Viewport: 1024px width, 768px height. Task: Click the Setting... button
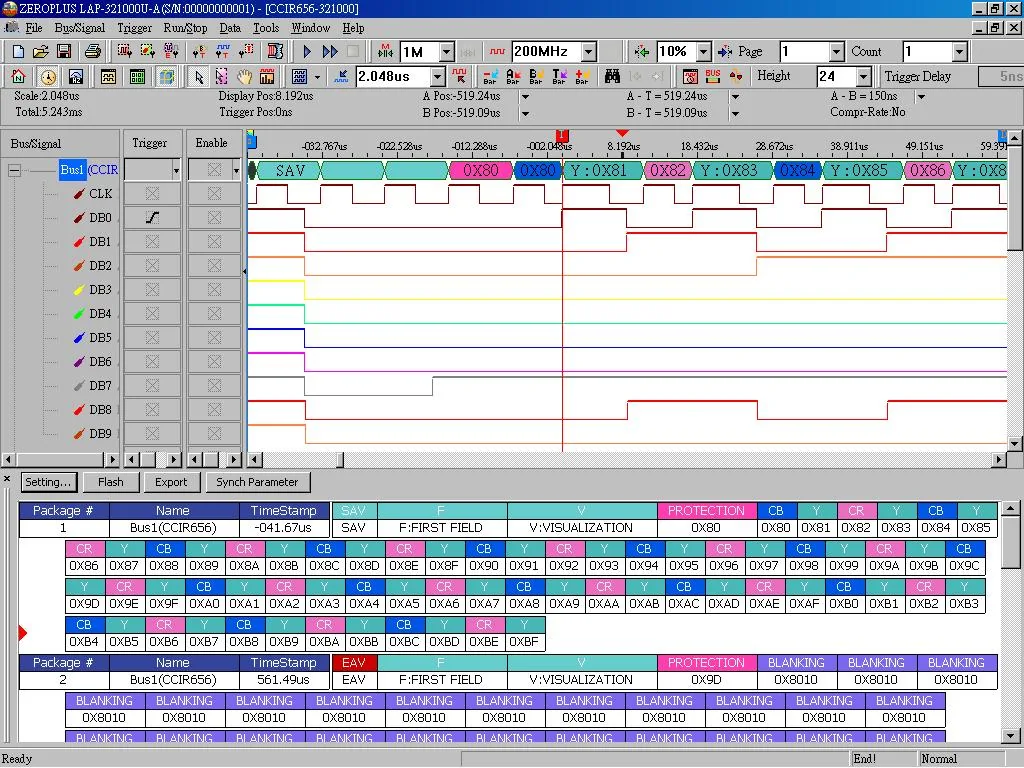48,482
